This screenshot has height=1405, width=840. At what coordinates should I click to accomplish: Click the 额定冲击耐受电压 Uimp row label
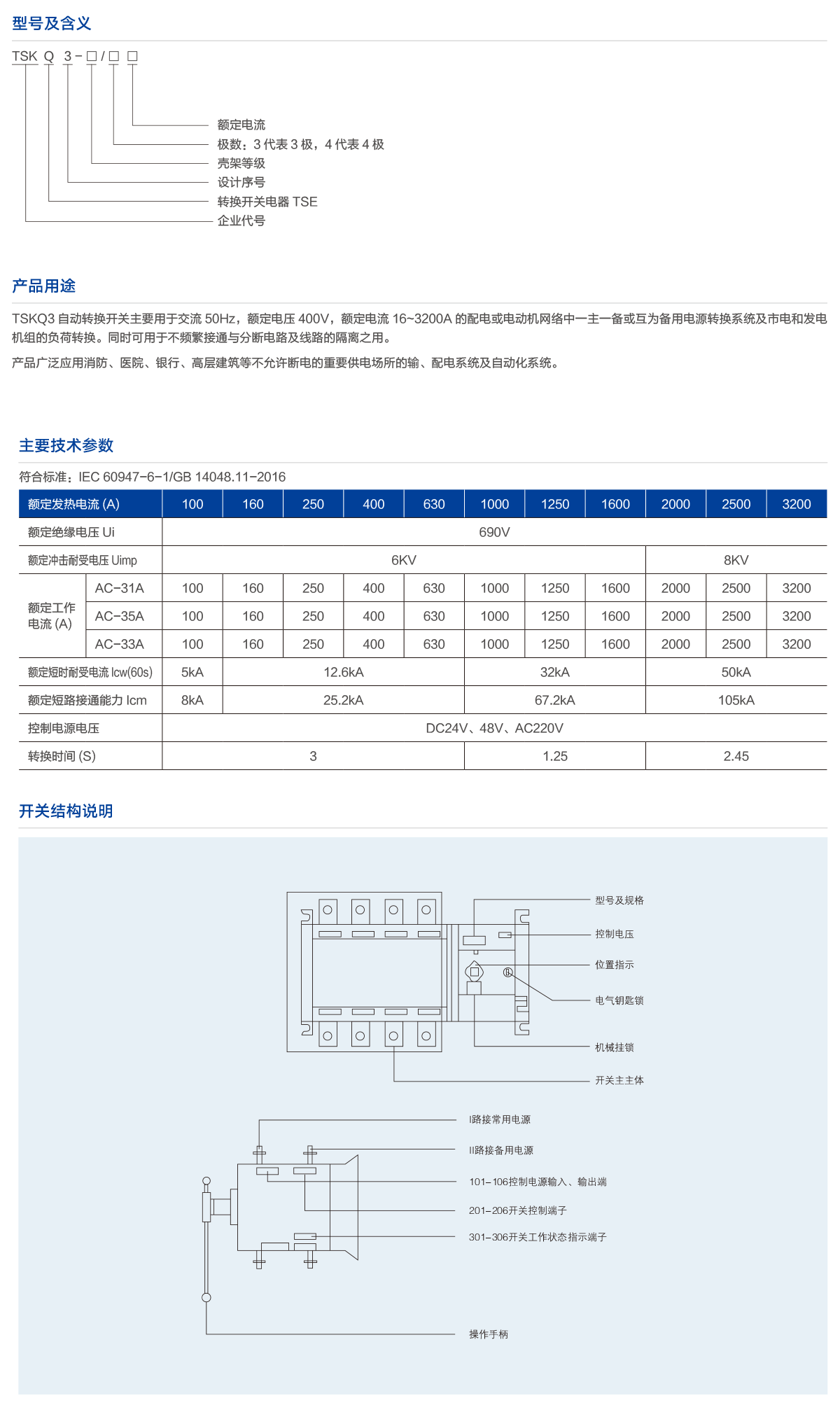[83, 560]
